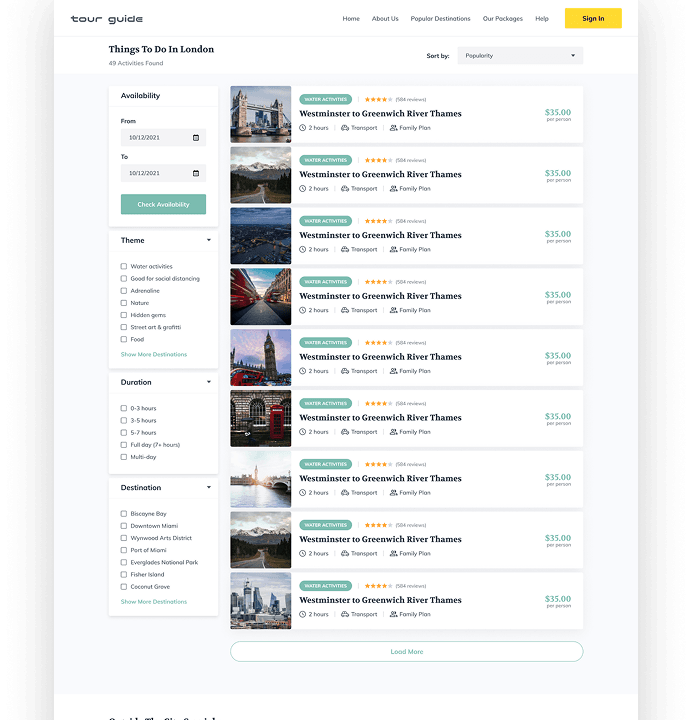Collapse the Duration filter section arrow
The width and height of the screenshot is (692, 720).
209,382
